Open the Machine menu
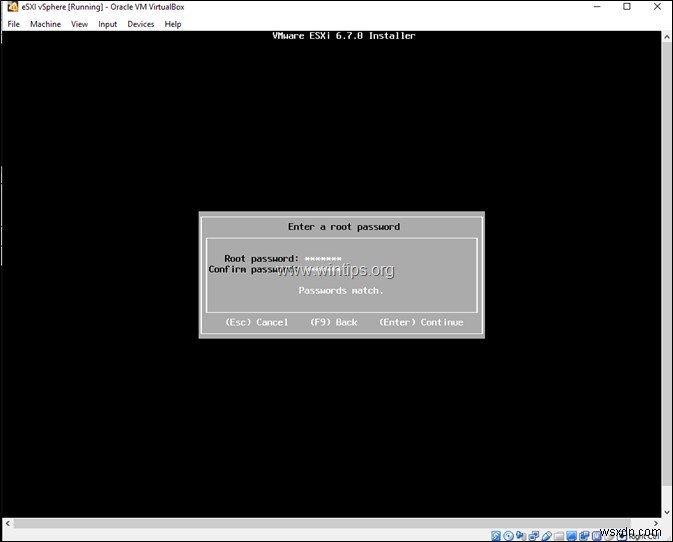The width and height of the screenshot is (673, 542). coord(45,24)
